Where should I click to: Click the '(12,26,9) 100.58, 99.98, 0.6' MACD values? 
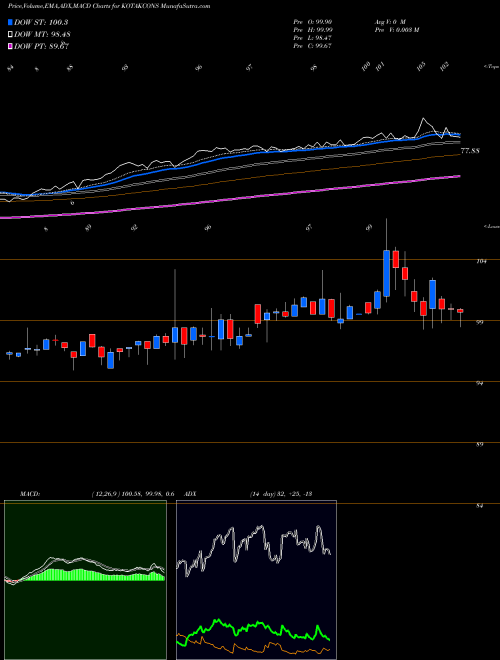(x=133, y=494)
